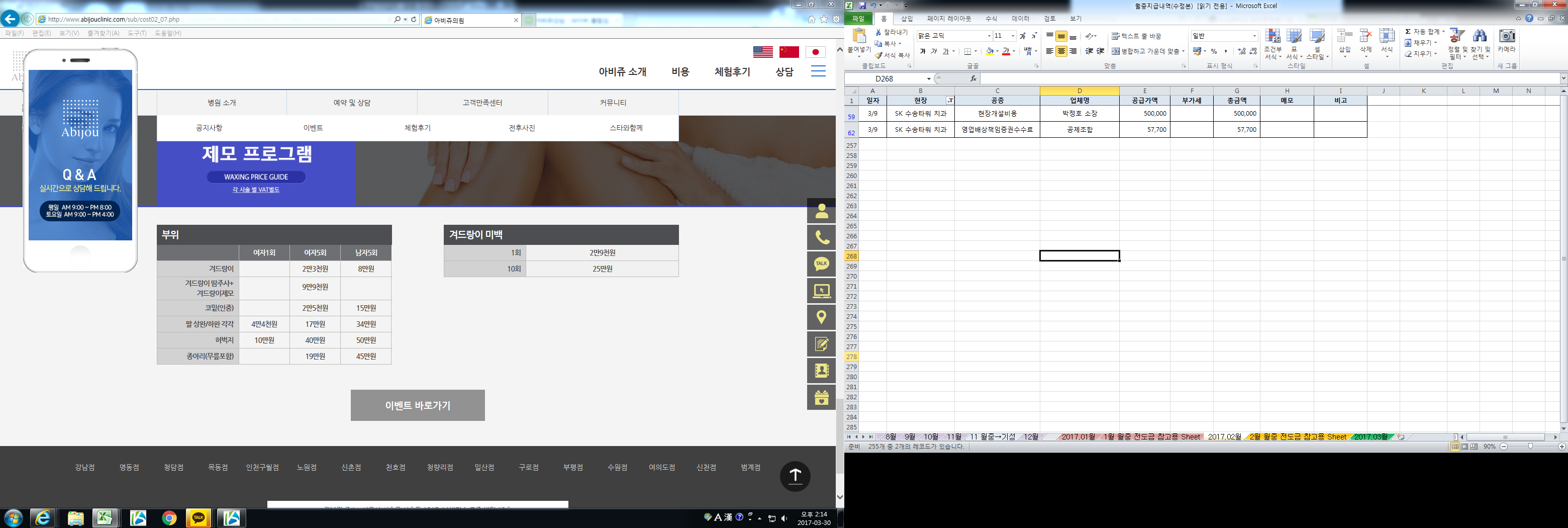Open the 삽입 (Insert) ribbon tab
1568x528 pixels.
click(907, 19)
